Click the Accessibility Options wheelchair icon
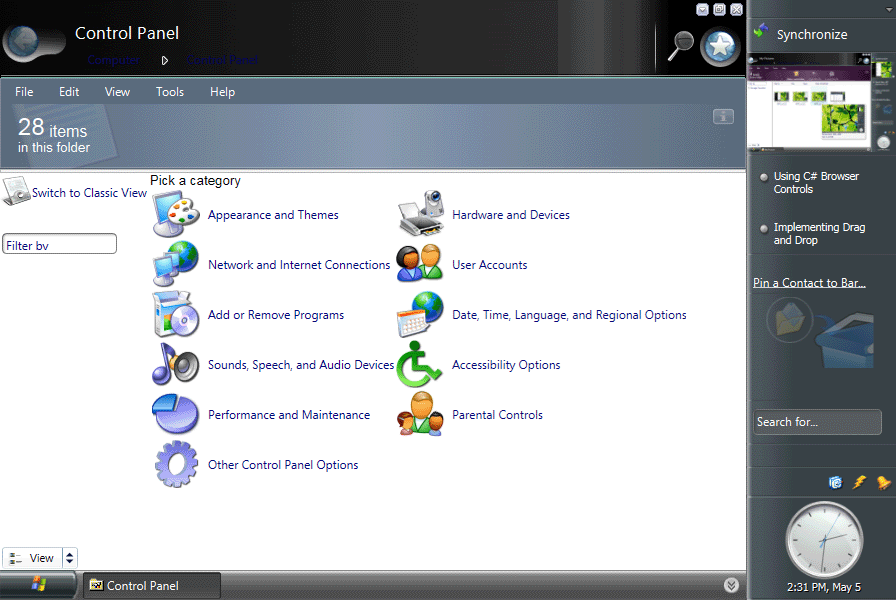This screenshot has height=600, width=896. 419,364
